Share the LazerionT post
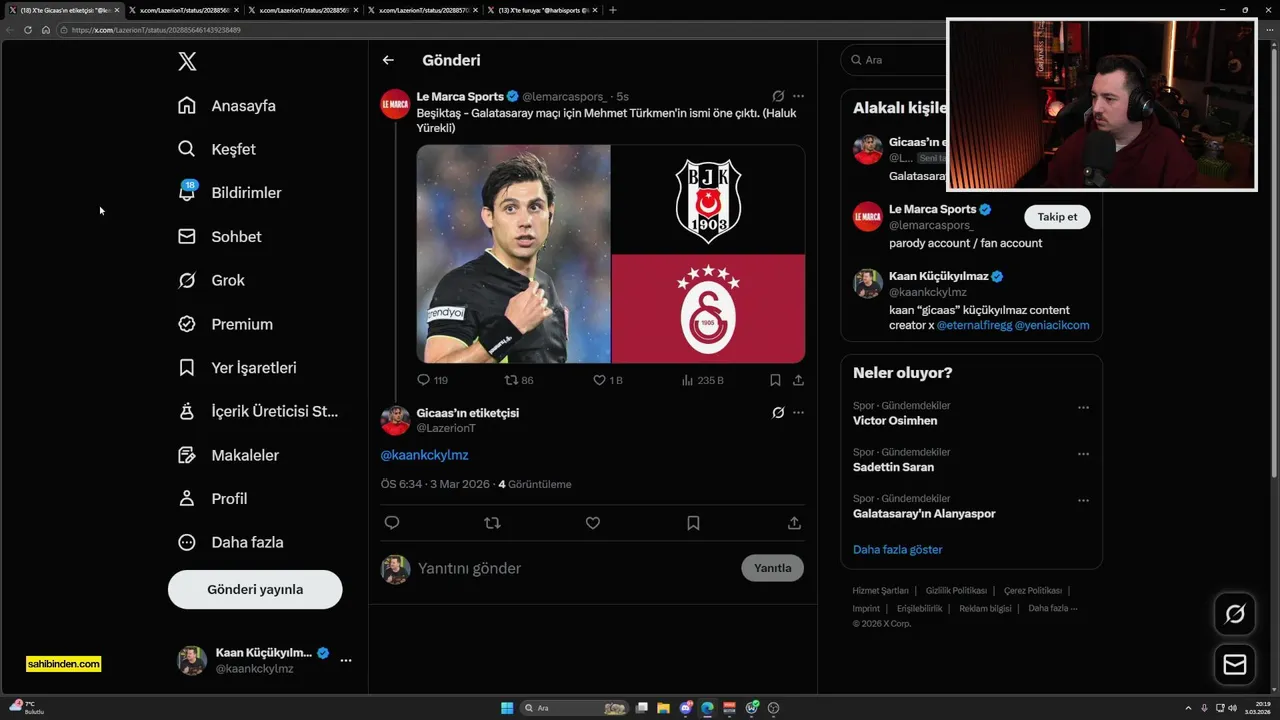 point(794,523)
